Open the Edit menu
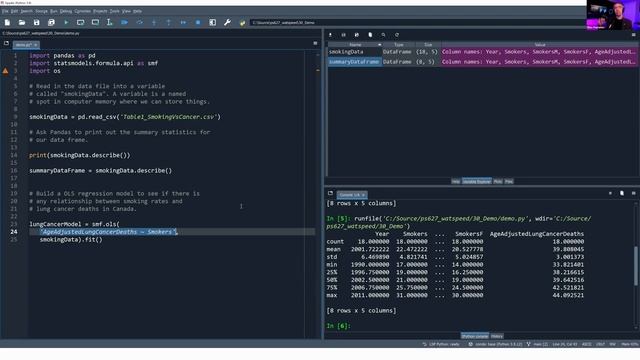Viewport: 640px width, 360px height. coord(14,11)
